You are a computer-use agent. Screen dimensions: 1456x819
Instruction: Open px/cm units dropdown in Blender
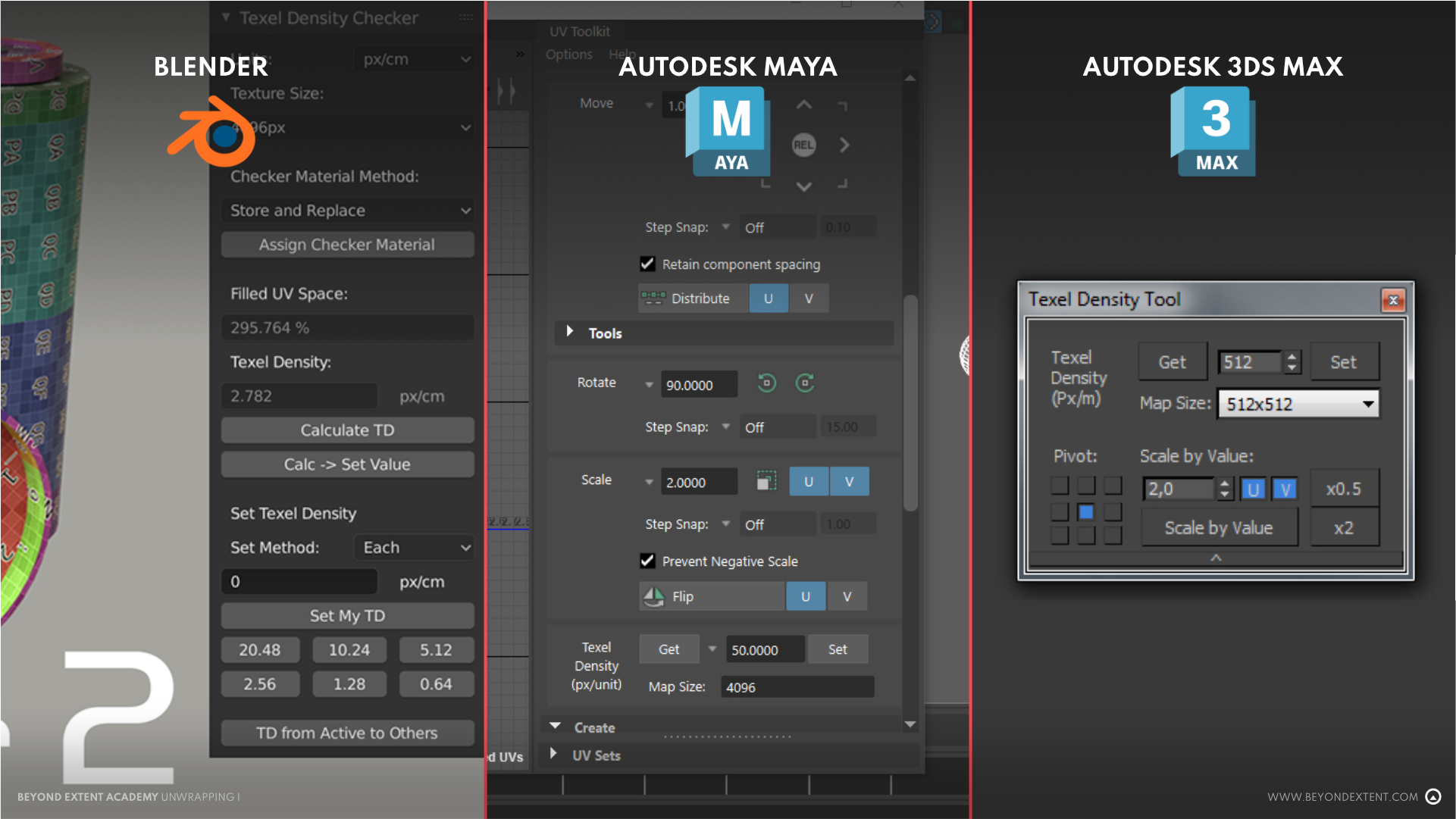tap(415, 59)
